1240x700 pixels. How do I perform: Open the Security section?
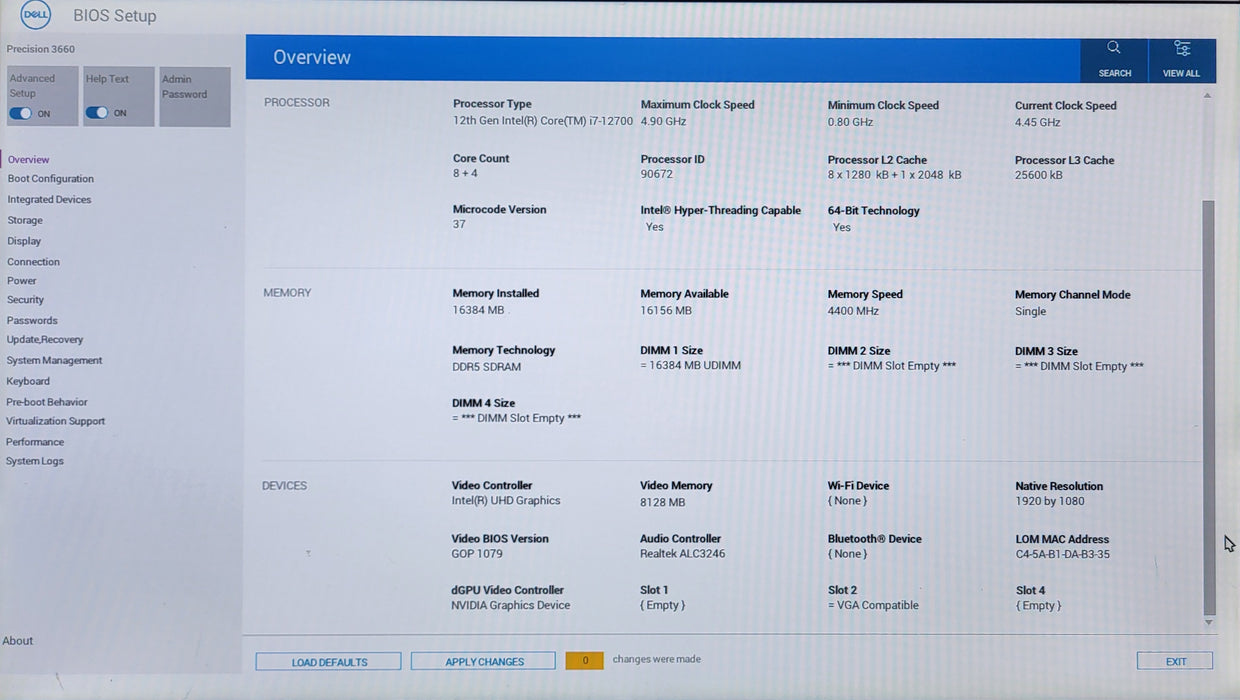pyautogui.click(x=25, y=300)
